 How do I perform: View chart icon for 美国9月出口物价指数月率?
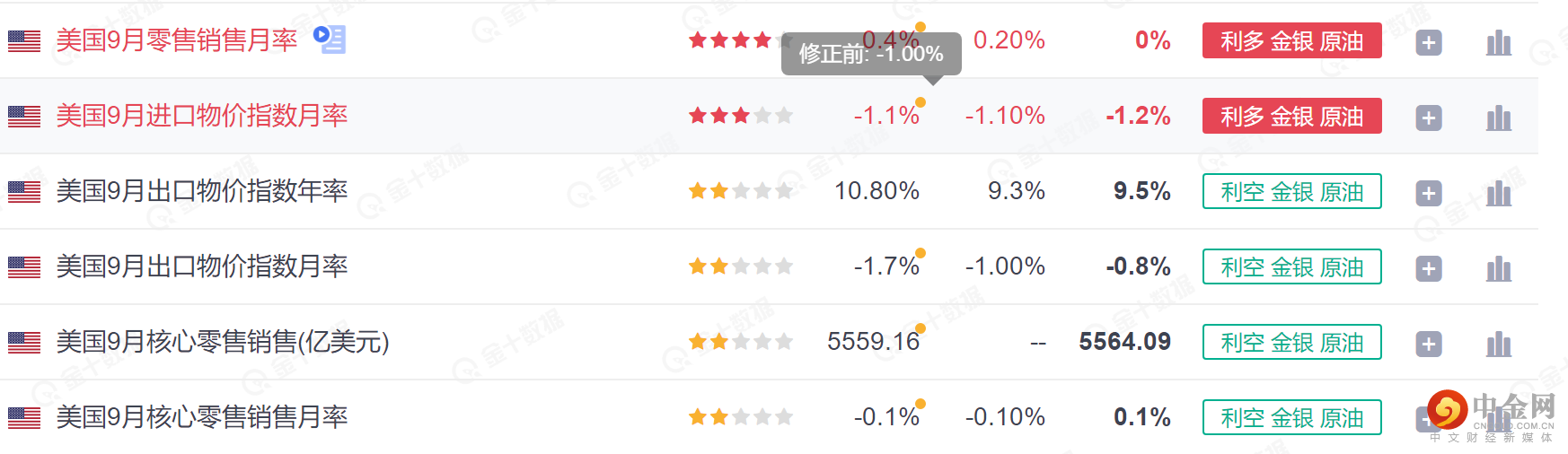pos(1498,268)
